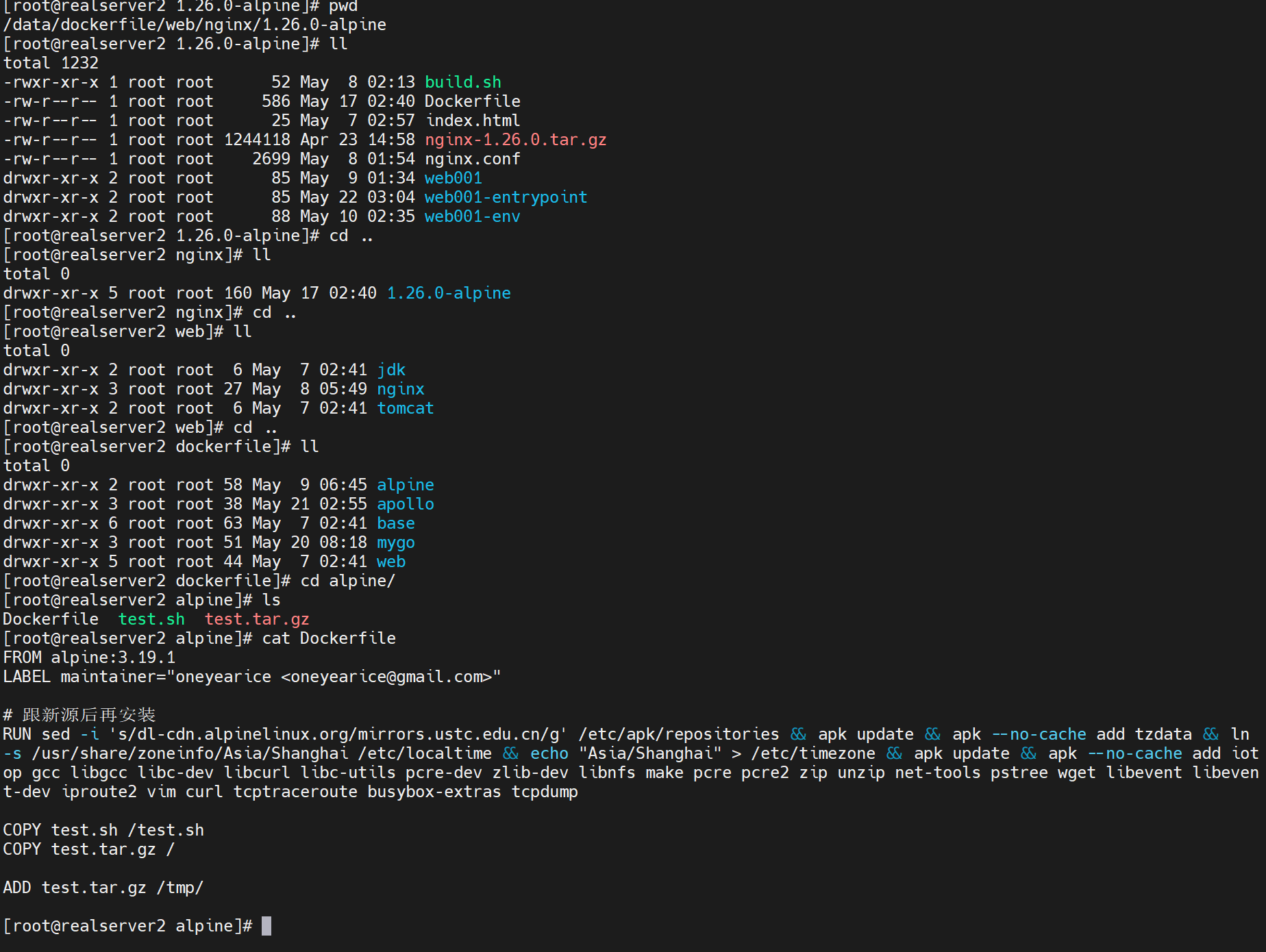Click the green build.sh filename
Image resolution: width=1266 pixels, height=952 pixels.
(x=462, y=82)
